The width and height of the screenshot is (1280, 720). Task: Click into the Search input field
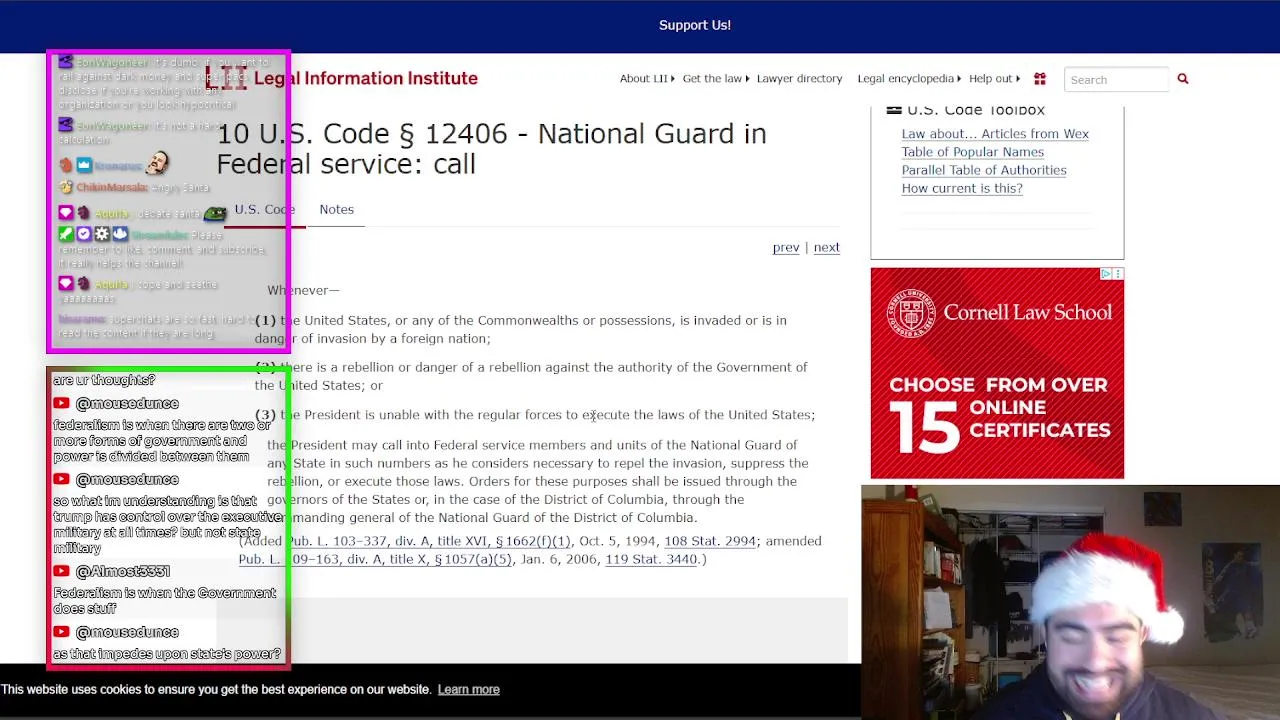[1116, 80]
